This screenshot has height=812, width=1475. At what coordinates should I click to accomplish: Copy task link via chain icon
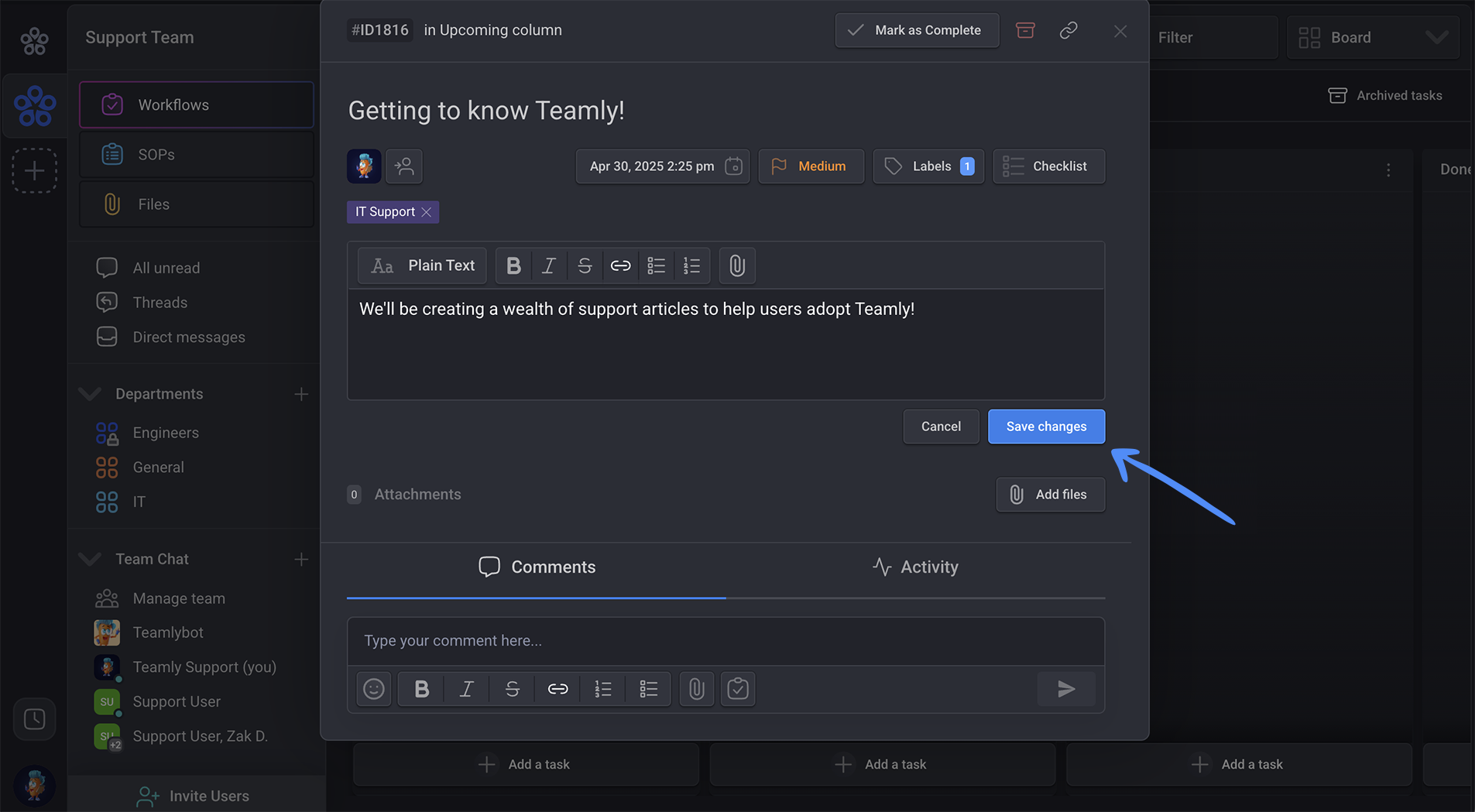pyautogui.click(x=1069, y=30)
